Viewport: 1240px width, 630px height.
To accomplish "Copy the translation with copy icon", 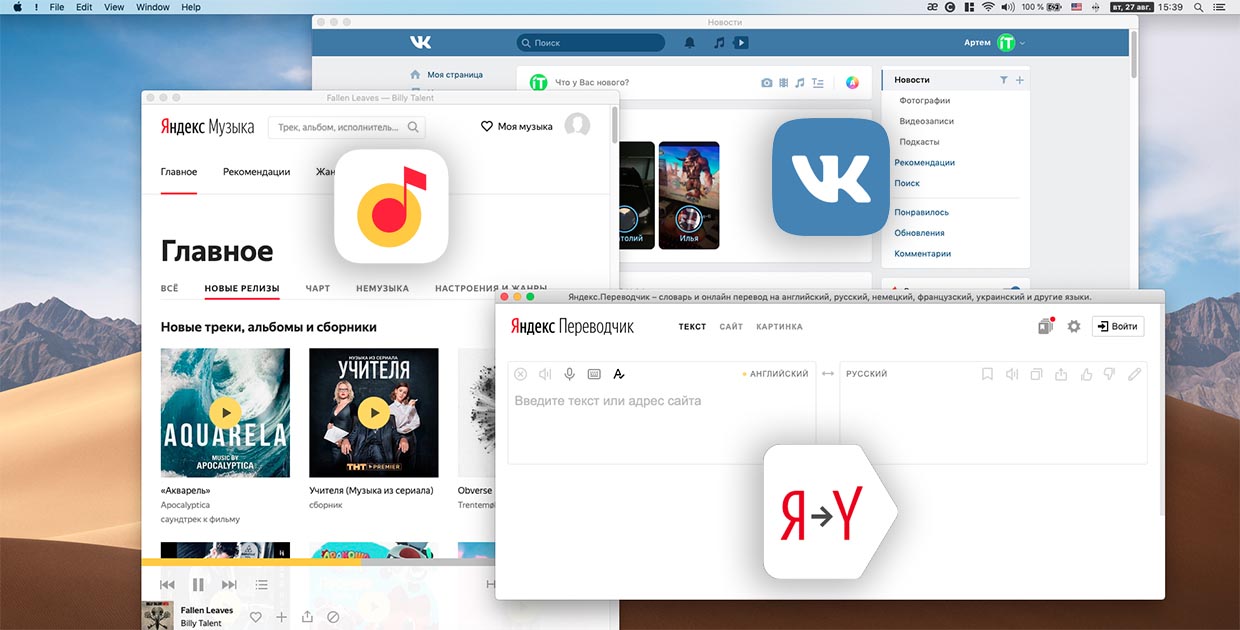I will coord(1036,374).
